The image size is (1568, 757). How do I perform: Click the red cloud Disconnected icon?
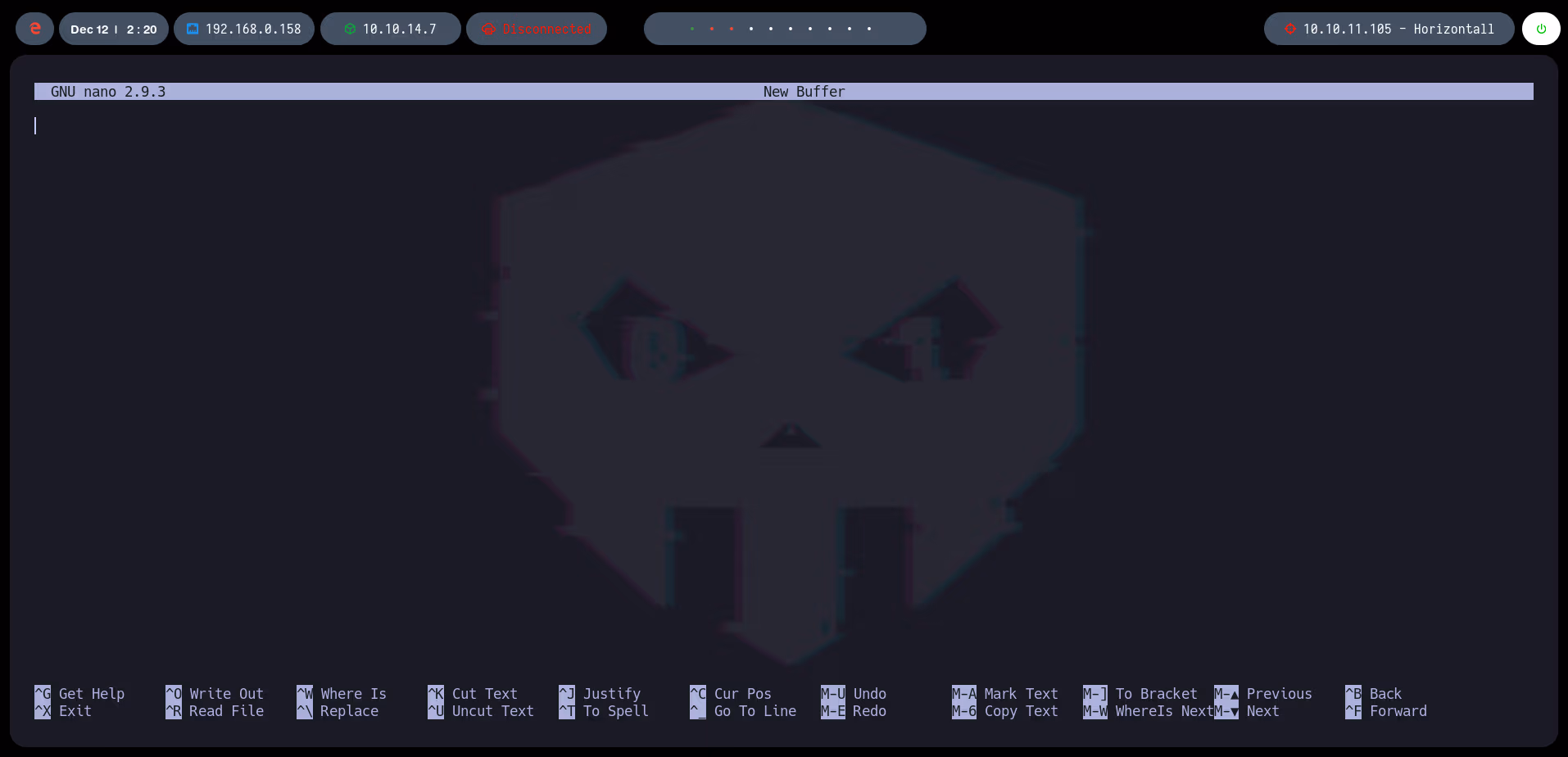[x=489, y=28]
